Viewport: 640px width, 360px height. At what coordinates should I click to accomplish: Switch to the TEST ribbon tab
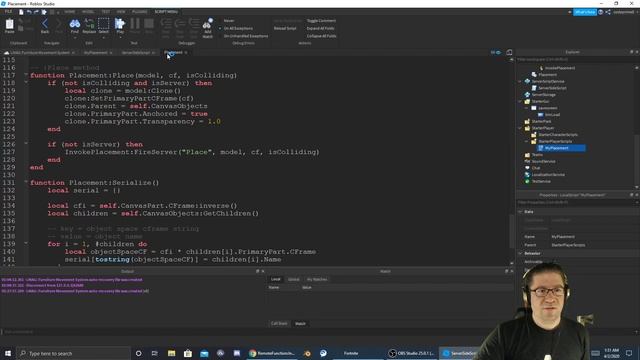[105, 12]
